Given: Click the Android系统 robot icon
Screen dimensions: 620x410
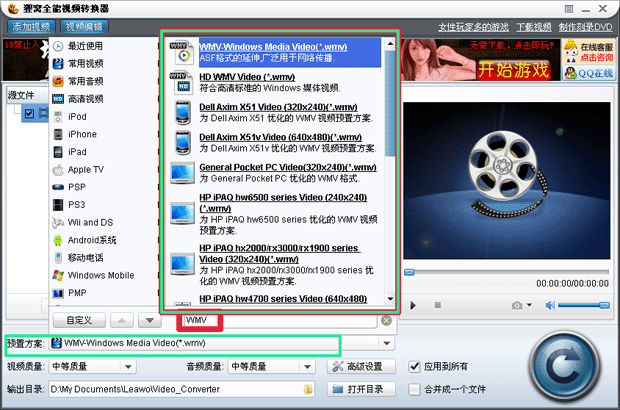Looking at the screenshot, I should pyautogui.click(x=58, y=240).
